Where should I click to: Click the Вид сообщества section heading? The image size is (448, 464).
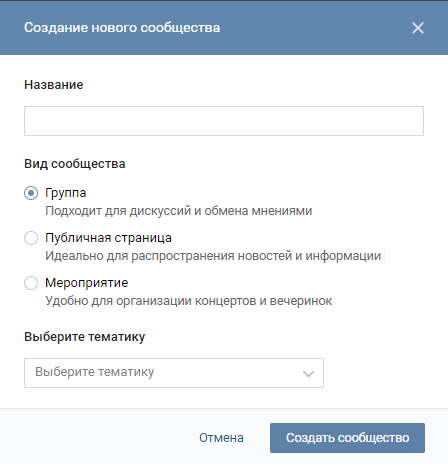pyautogui.click(x=75, y=164)
